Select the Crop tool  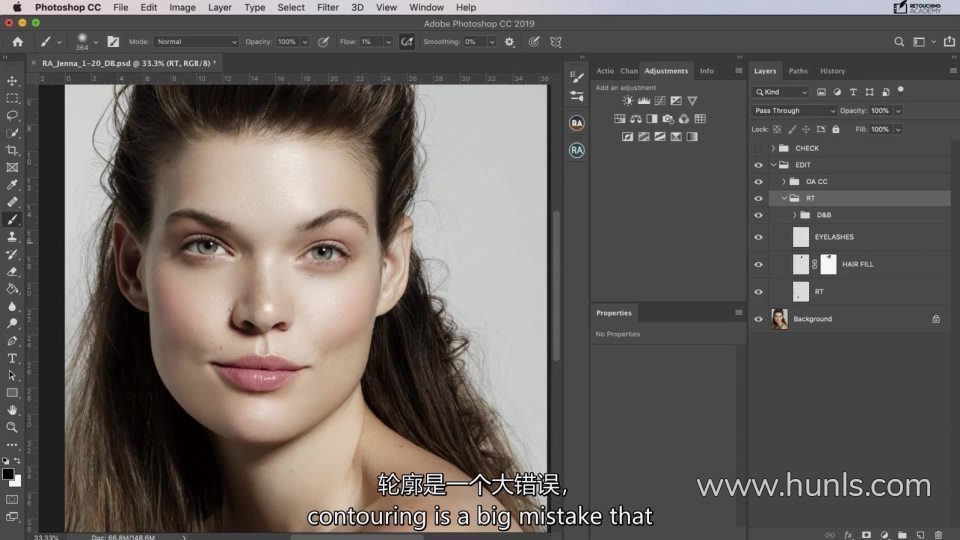point(12,150)
